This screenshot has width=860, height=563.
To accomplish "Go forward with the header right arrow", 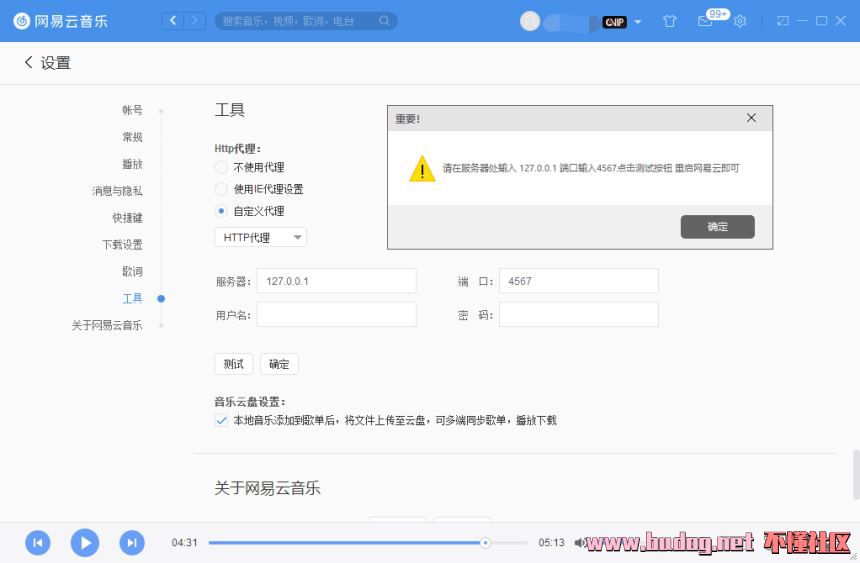I will (194, 21).
